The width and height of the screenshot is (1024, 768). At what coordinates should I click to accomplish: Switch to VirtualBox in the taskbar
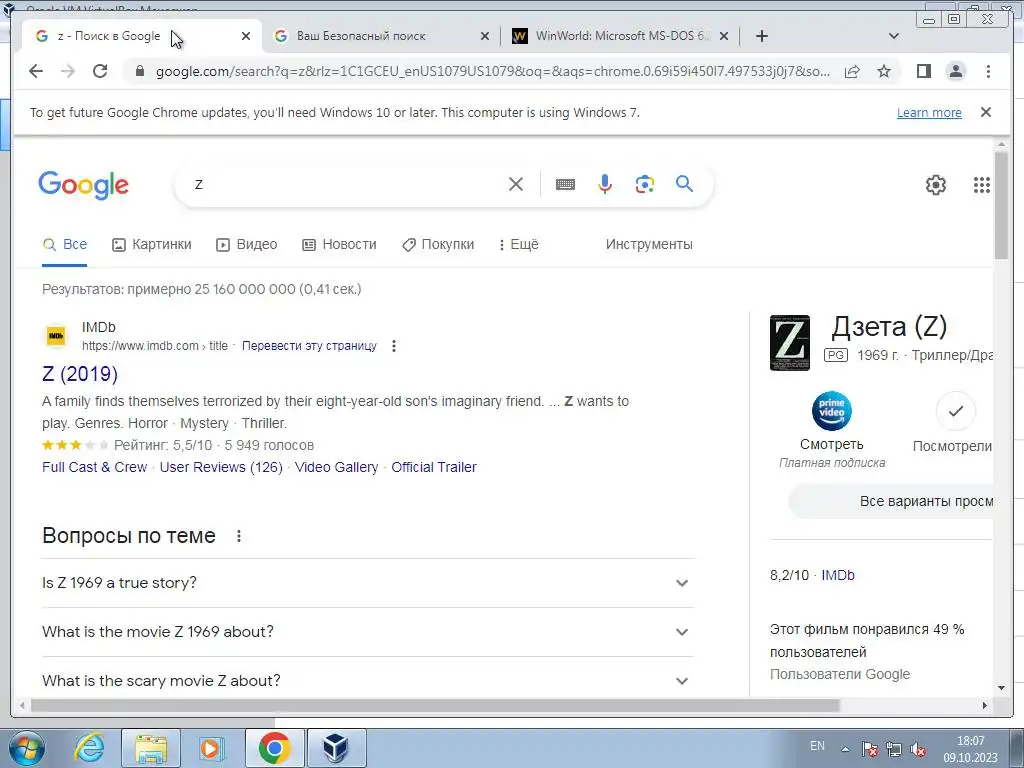336,748
